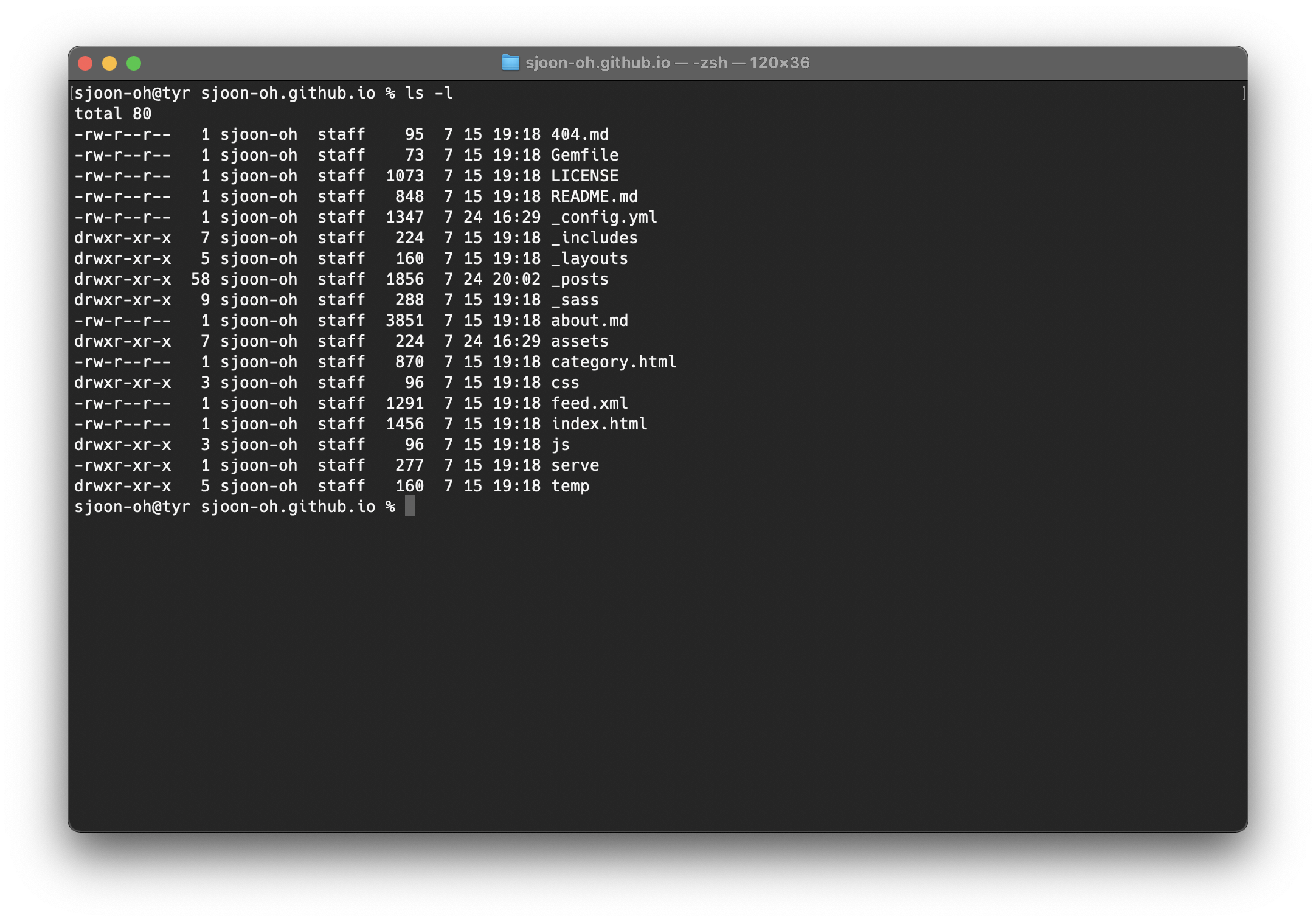This screenshot has width=1316, height=922.
Task: Click the file name about.md
Action: [589, 321]
